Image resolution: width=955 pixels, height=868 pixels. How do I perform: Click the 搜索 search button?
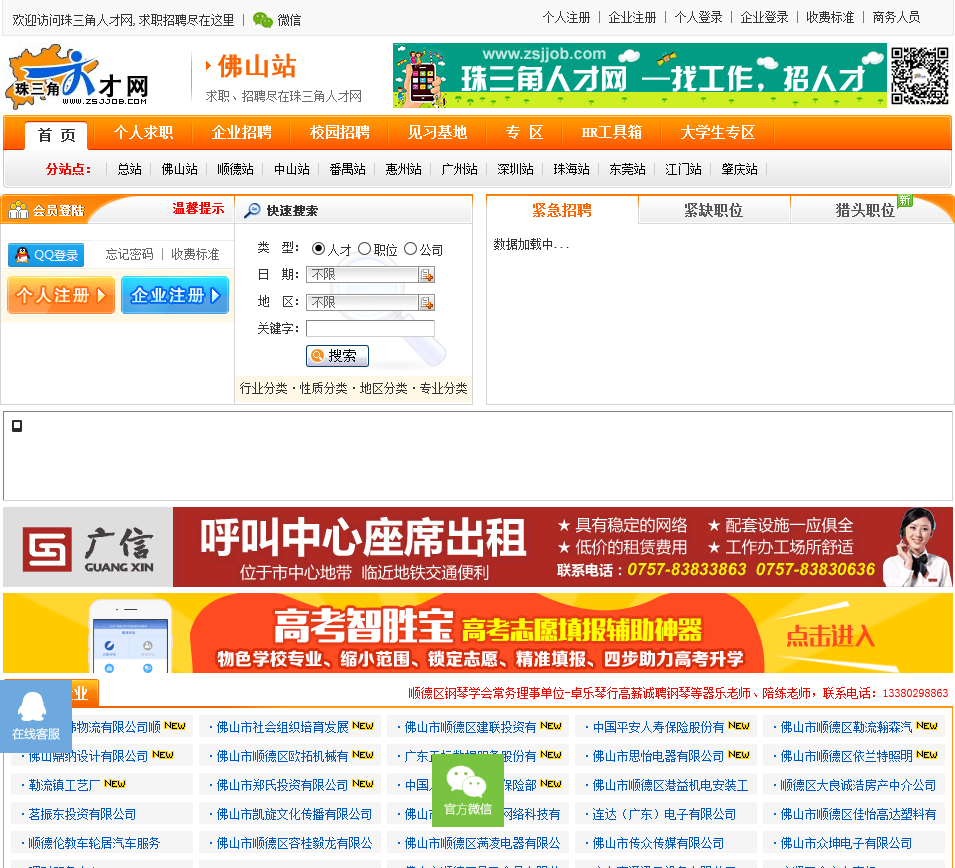point(337,356)
